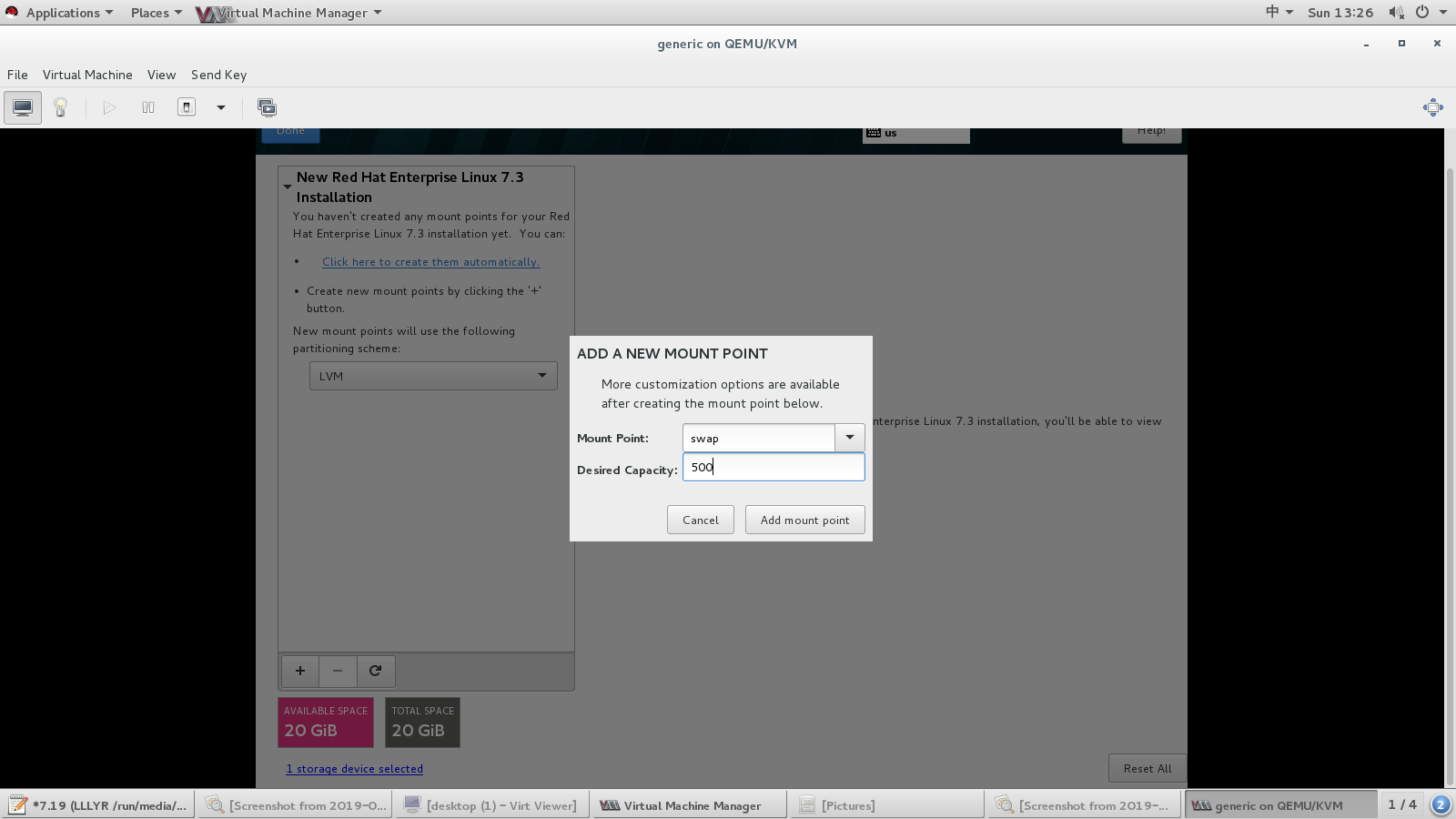Screen dimensions: 1456x819
Task: Click Done button in installer
Action: pyautogui.click(x=290, y=133)
